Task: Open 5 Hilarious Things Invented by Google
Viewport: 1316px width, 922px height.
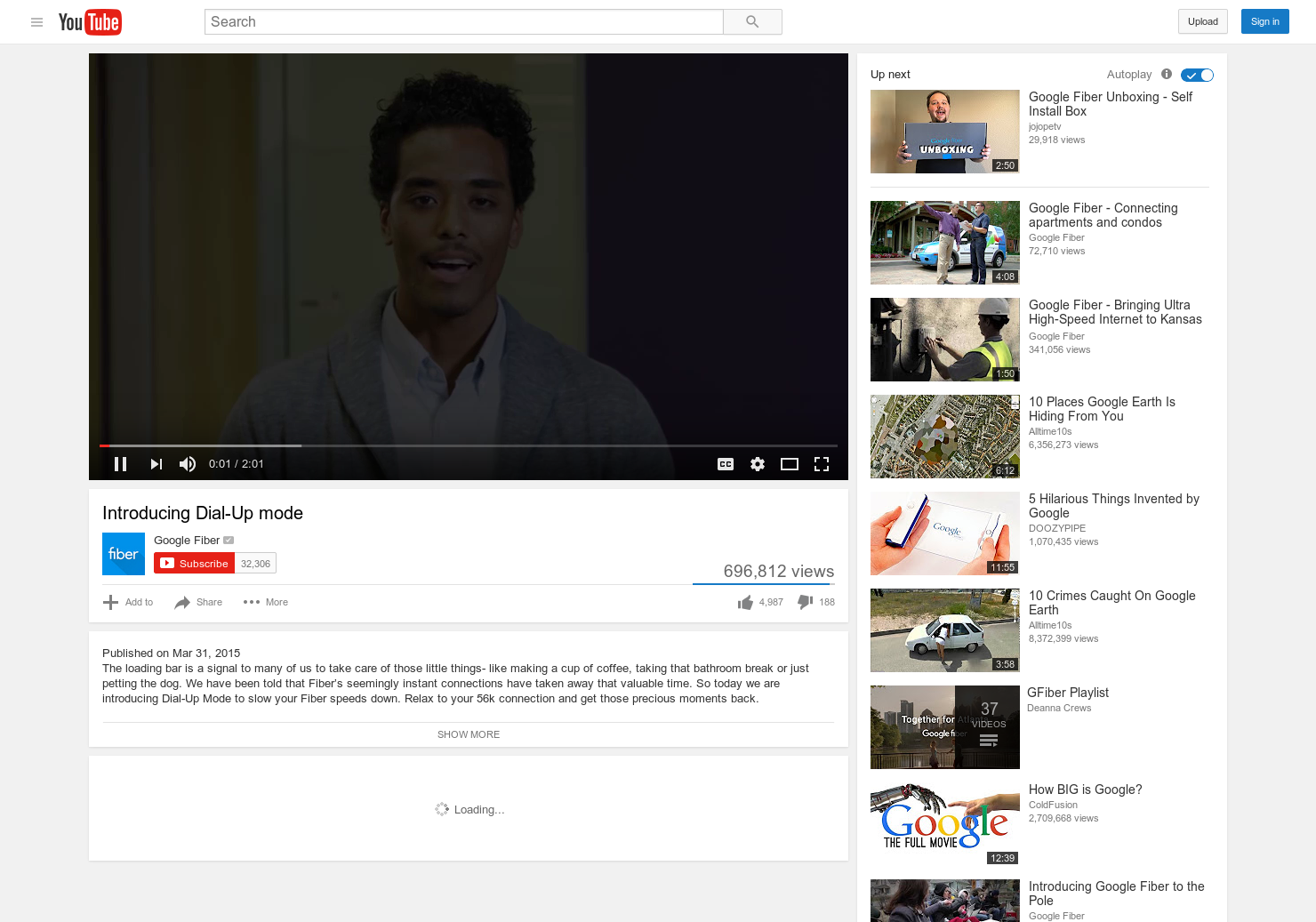Action: pos(1114,506)
